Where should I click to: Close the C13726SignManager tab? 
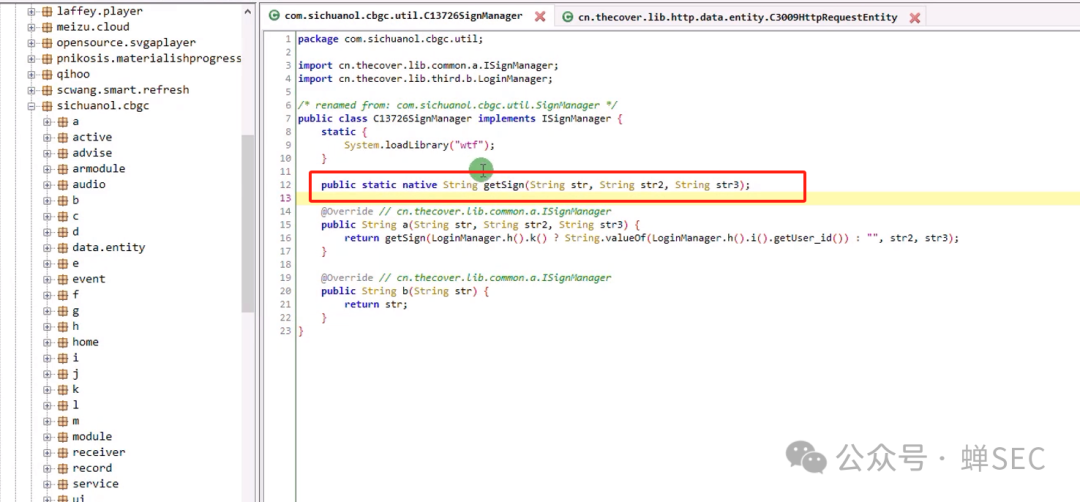point(541,17)
